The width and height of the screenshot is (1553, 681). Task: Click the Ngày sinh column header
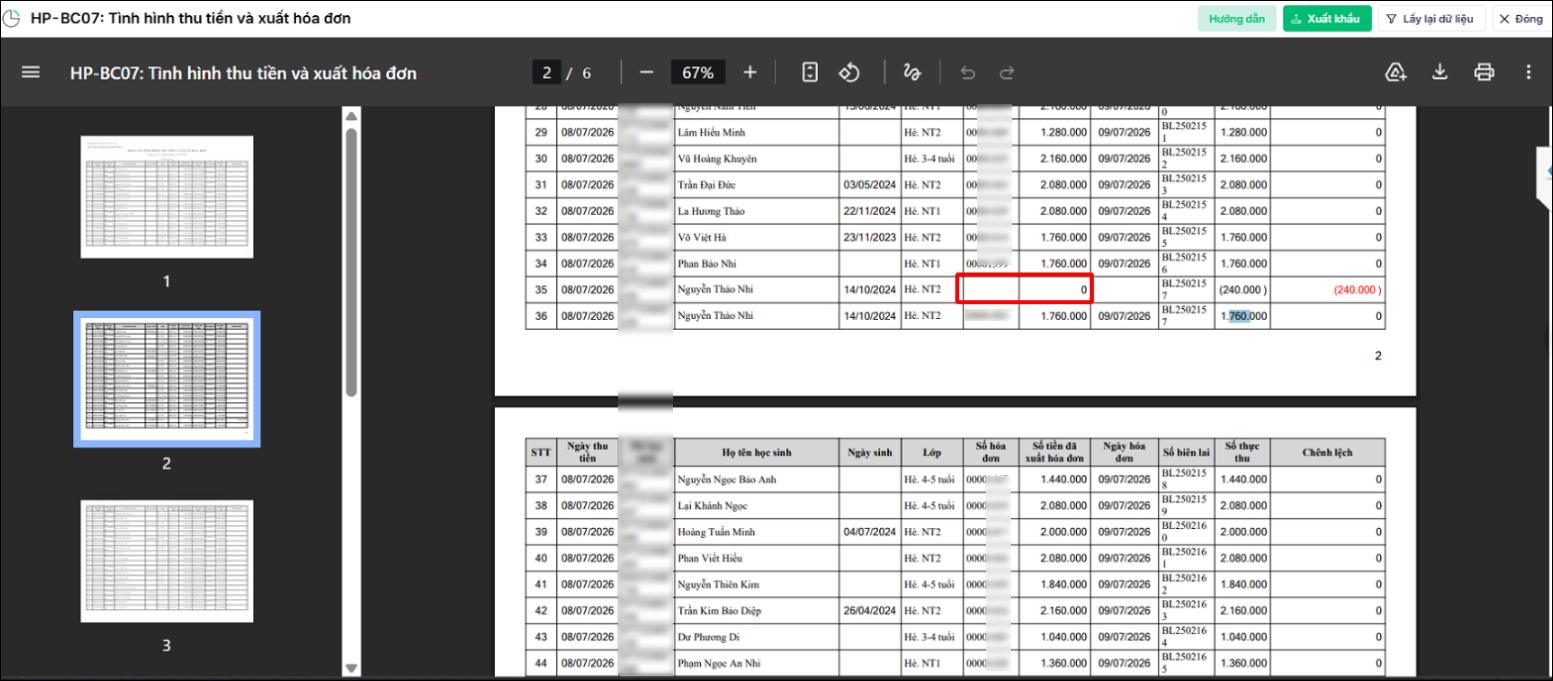(x=869, y=452)
